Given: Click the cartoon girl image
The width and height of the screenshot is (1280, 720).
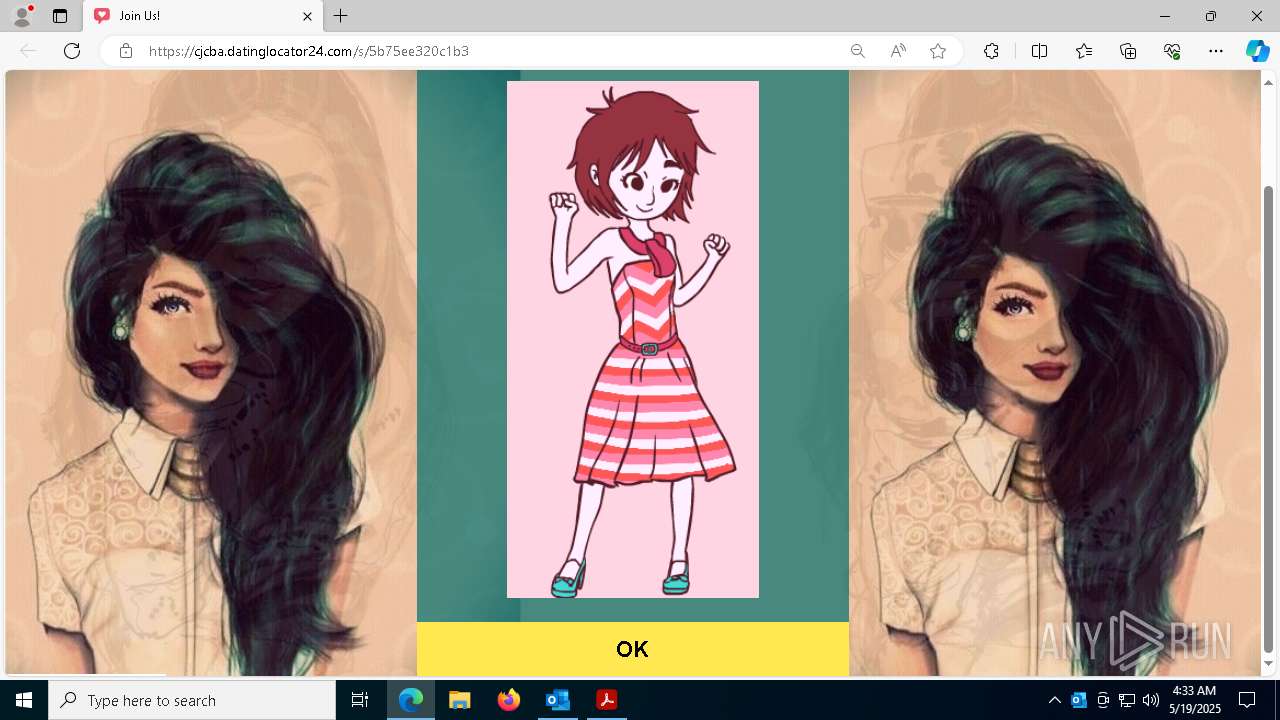Looking at the screenshot, I should click(633, 339).
